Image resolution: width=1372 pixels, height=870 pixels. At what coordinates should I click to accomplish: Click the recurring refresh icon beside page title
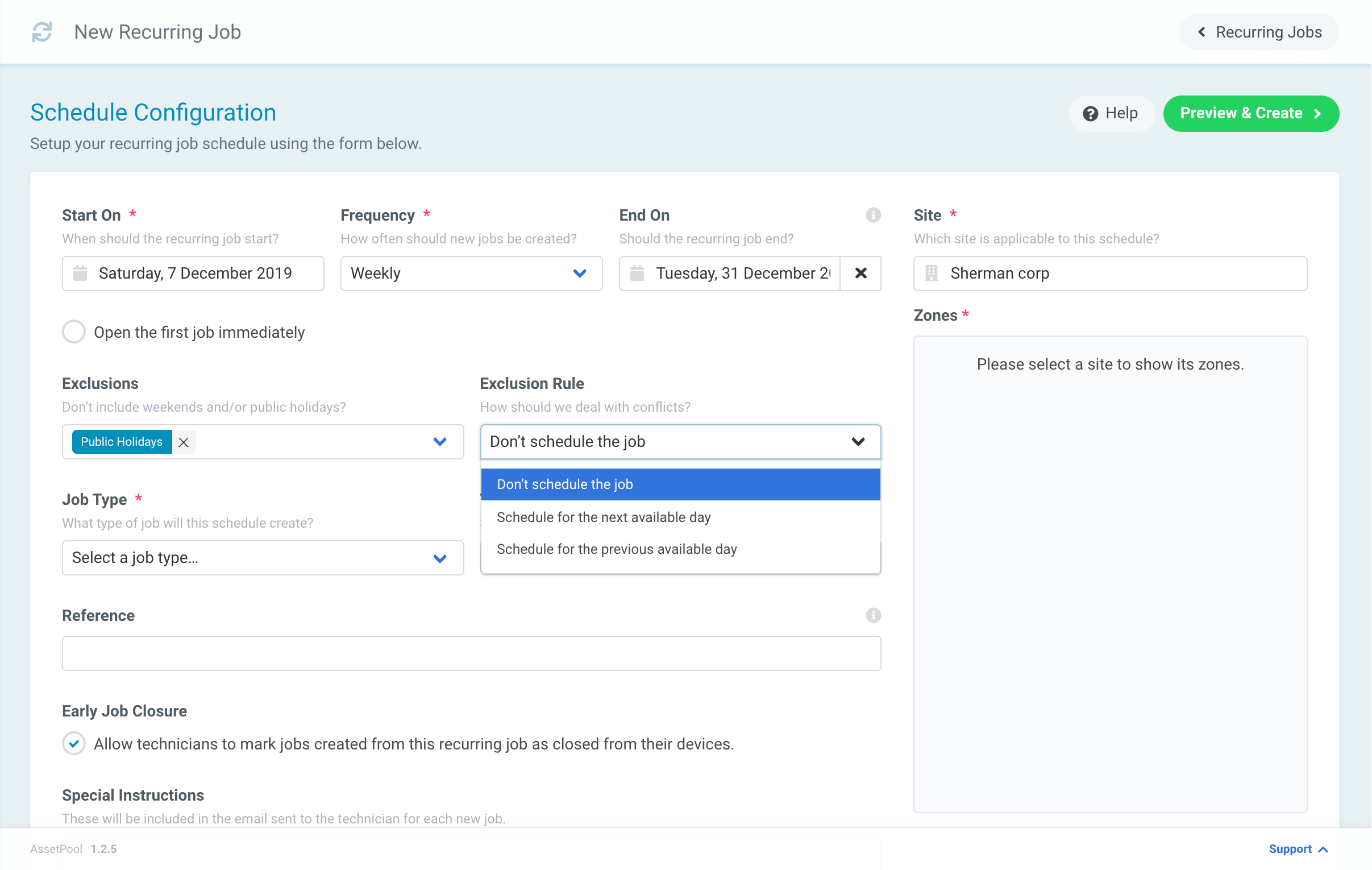point(41,32)
